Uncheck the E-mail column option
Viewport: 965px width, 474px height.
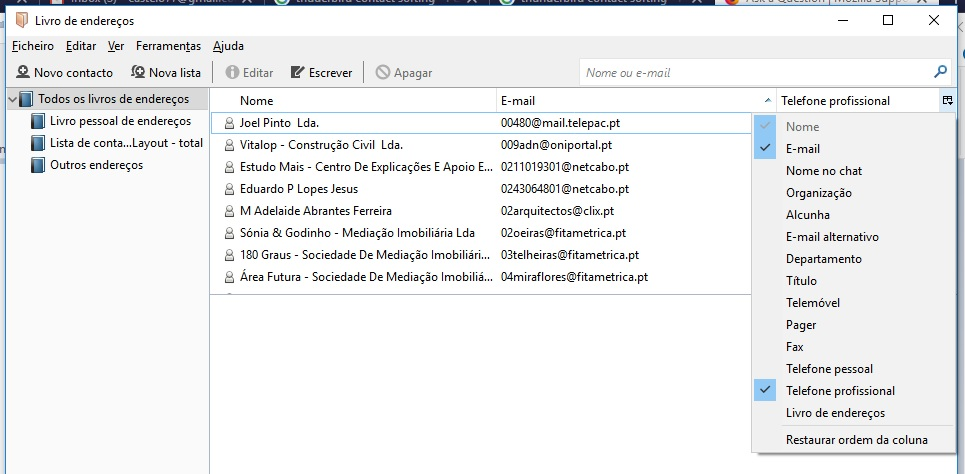click(802, 149)
